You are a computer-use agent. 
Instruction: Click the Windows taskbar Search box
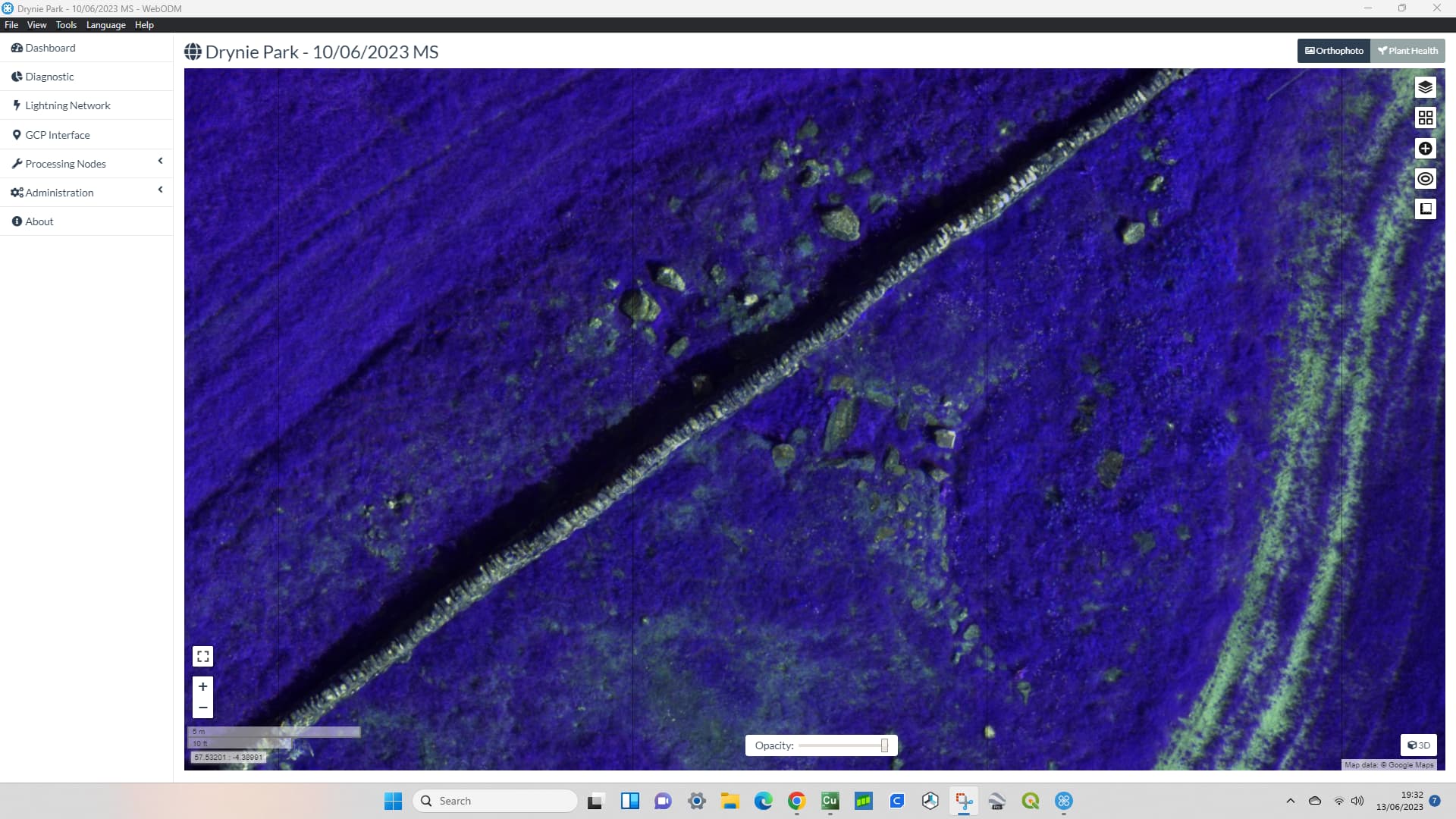494,801
